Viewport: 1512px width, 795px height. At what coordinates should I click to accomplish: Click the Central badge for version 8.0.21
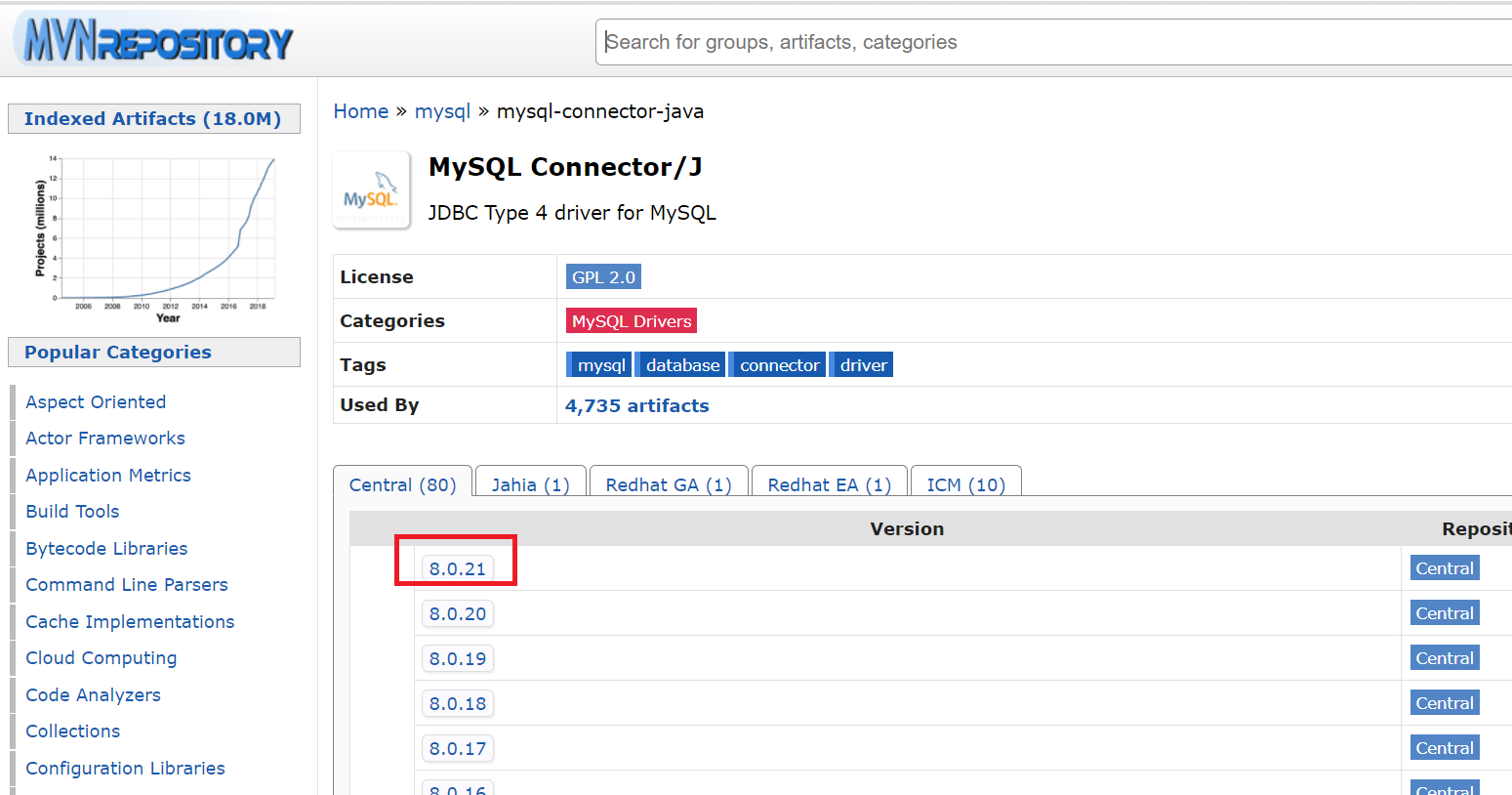pyautogui.click(x=1445, y=568)
